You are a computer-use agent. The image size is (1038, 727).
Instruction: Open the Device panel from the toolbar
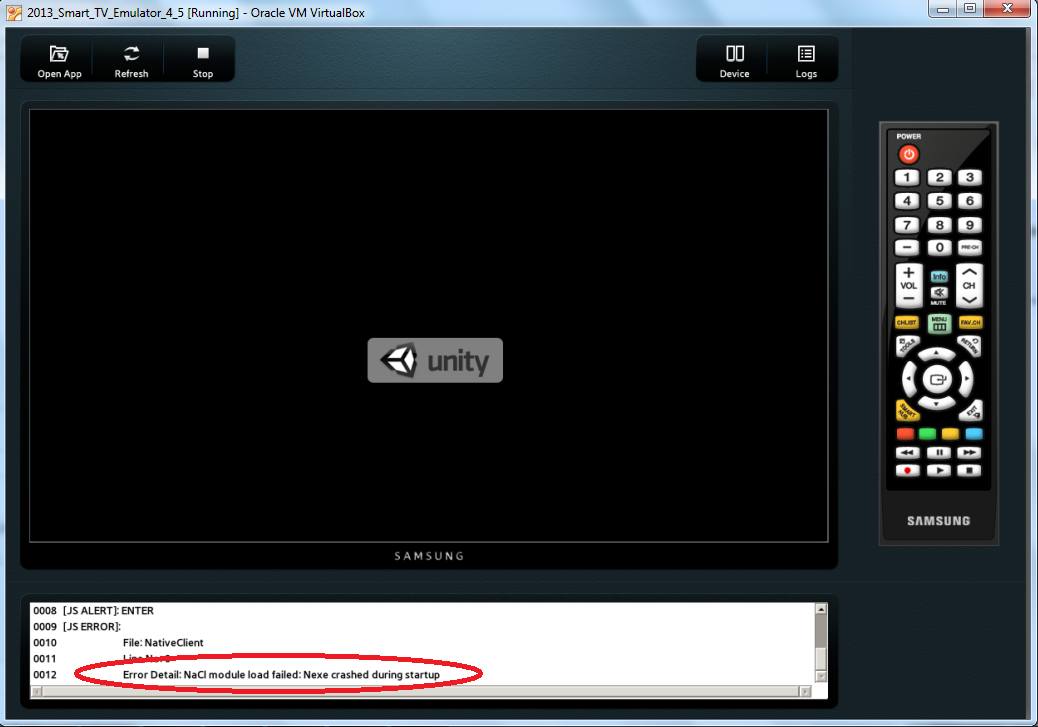[x=733, y=58]
